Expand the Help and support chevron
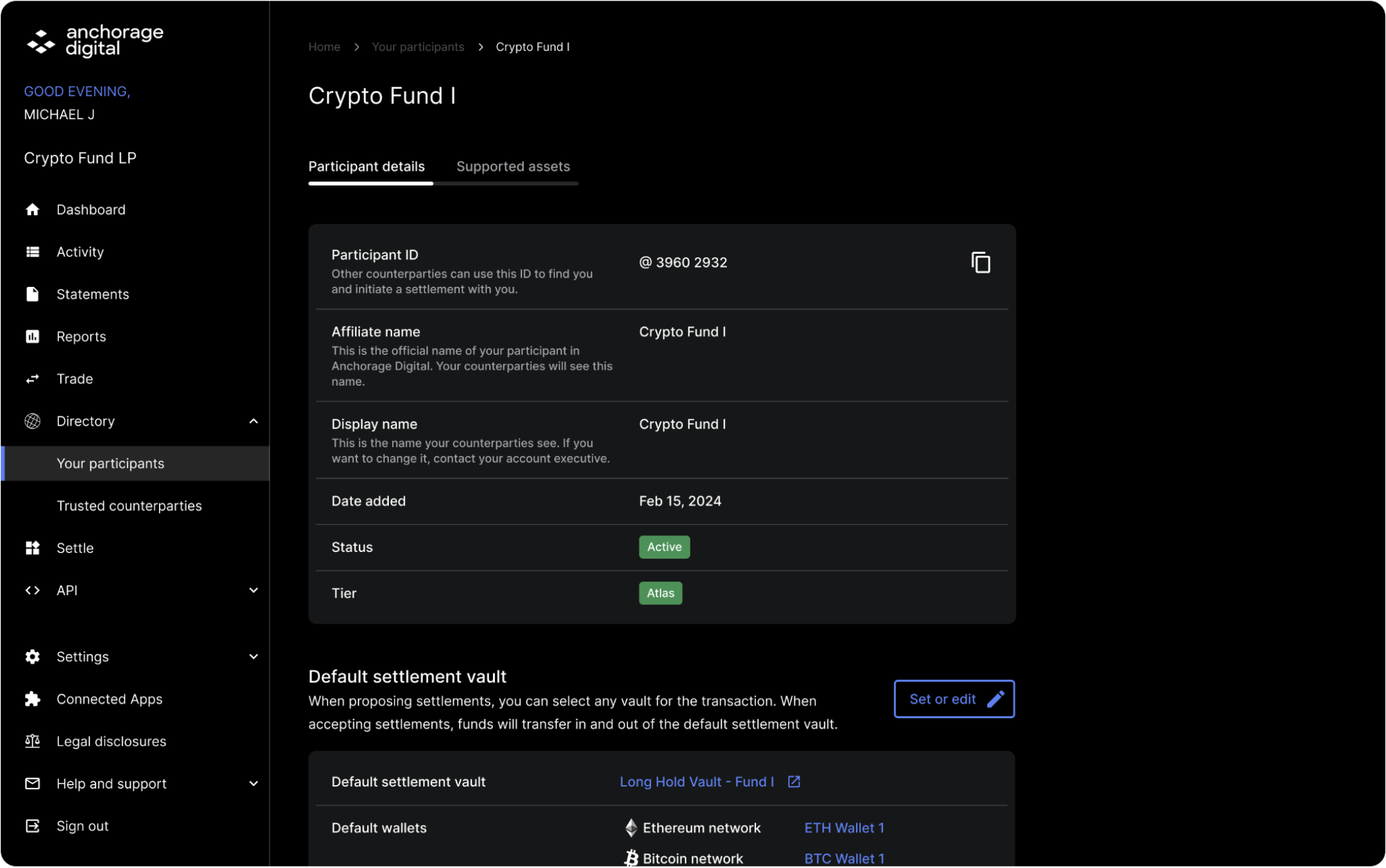1386x868 pixels. click(x=254, y=785)
